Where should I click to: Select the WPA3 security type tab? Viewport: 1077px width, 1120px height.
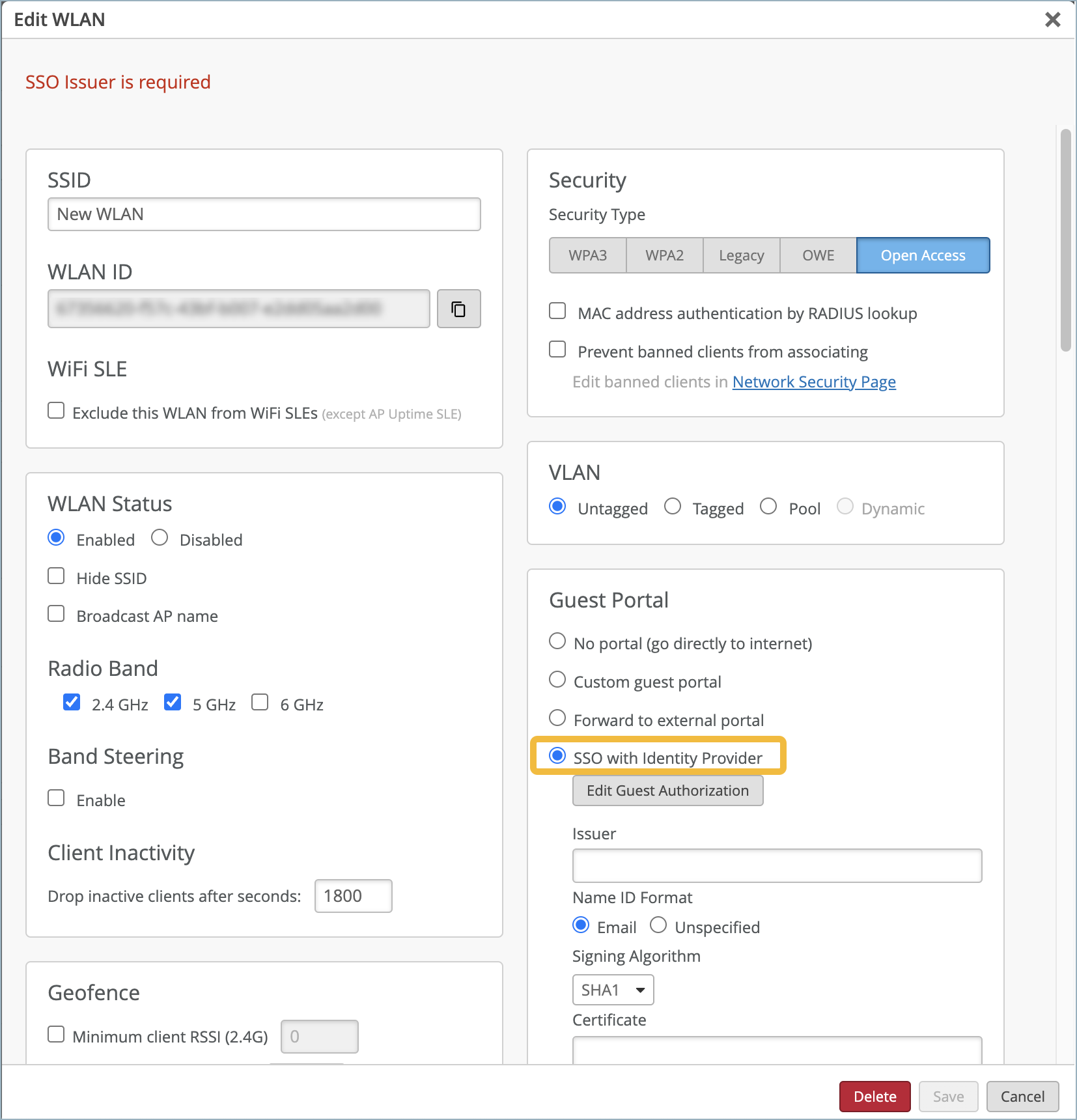click(587, 255)
